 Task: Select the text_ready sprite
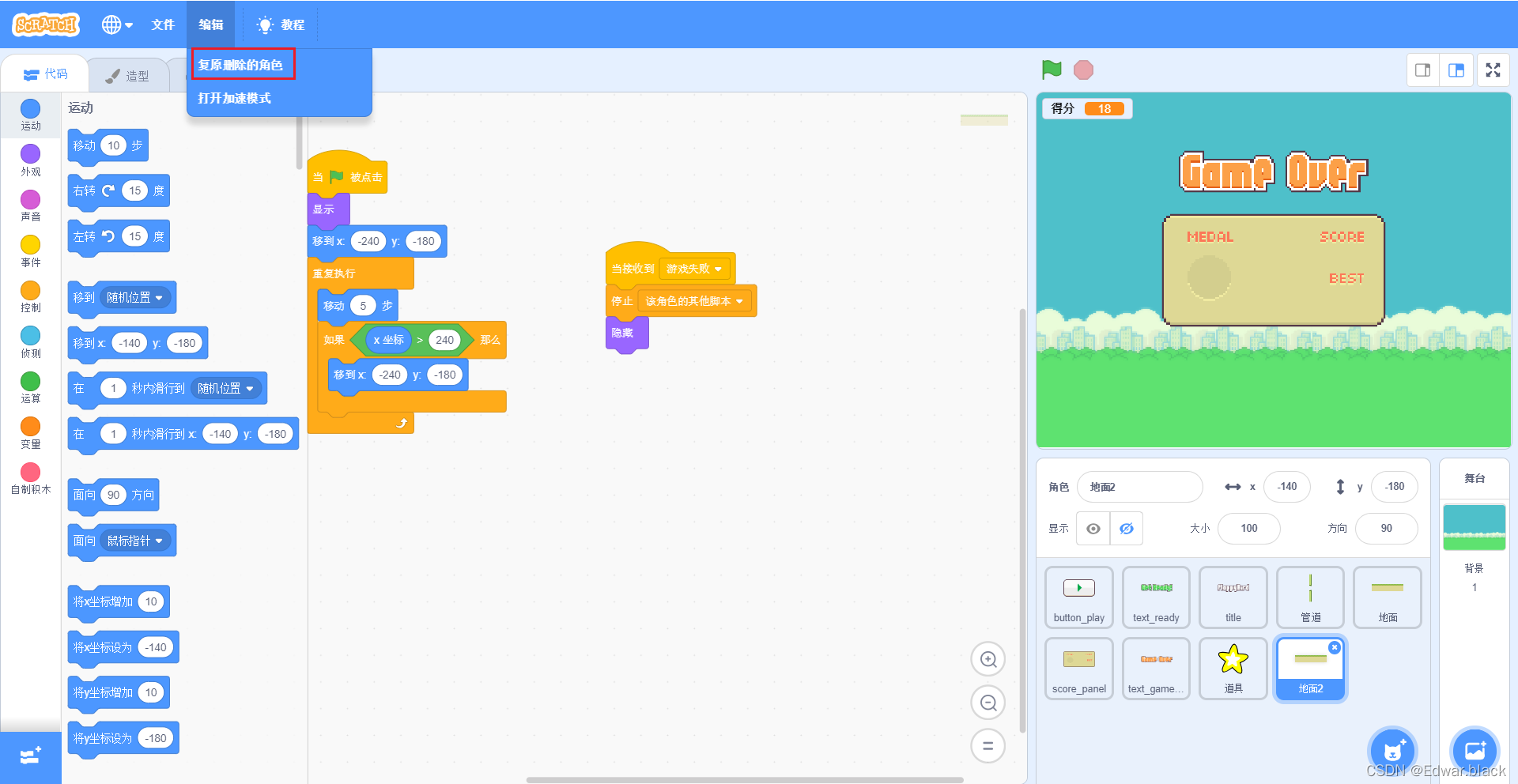tap(1156, 597)
